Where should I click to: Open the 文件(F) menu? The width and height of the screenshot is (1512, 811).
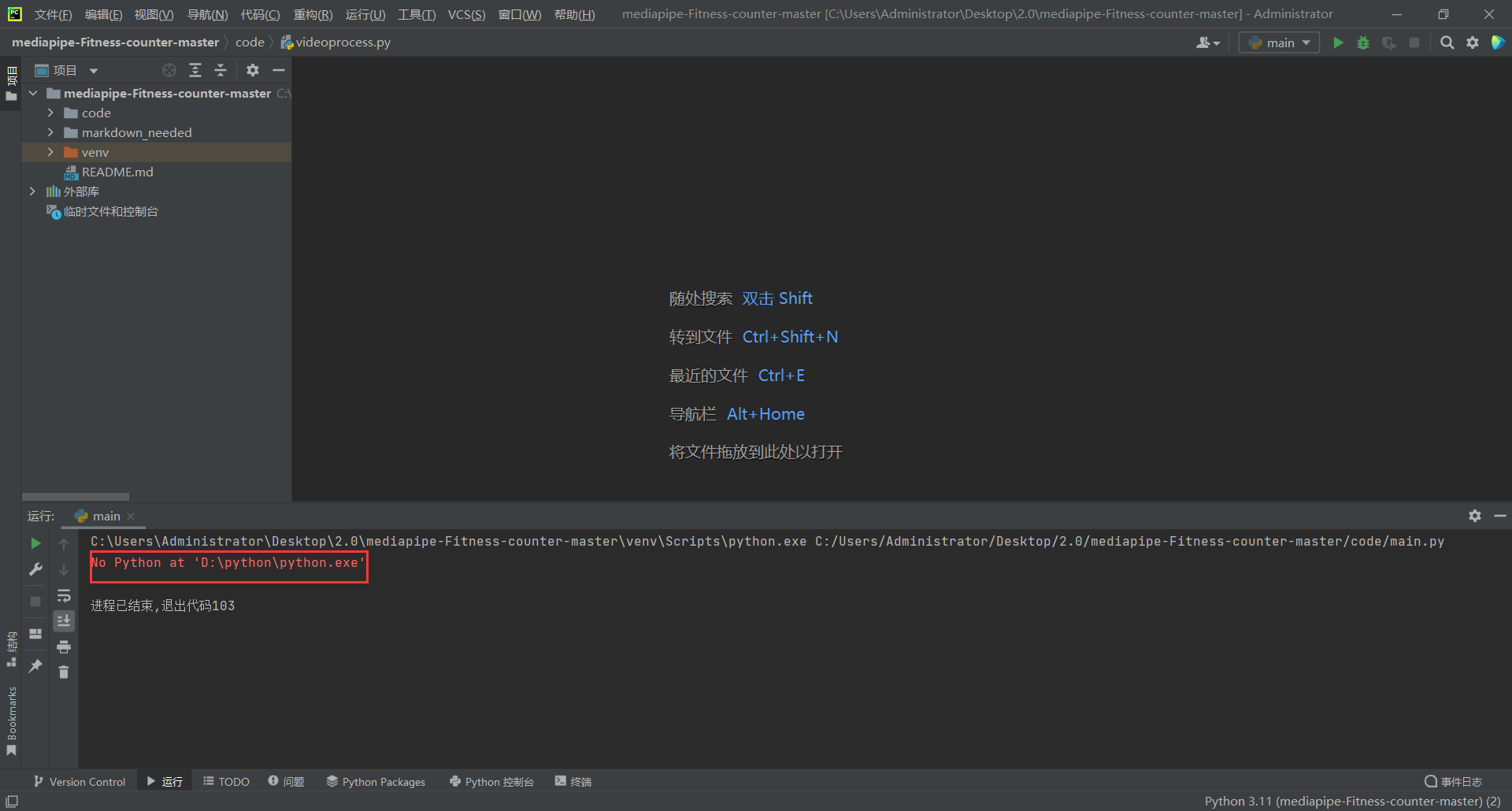coord(54,14)
